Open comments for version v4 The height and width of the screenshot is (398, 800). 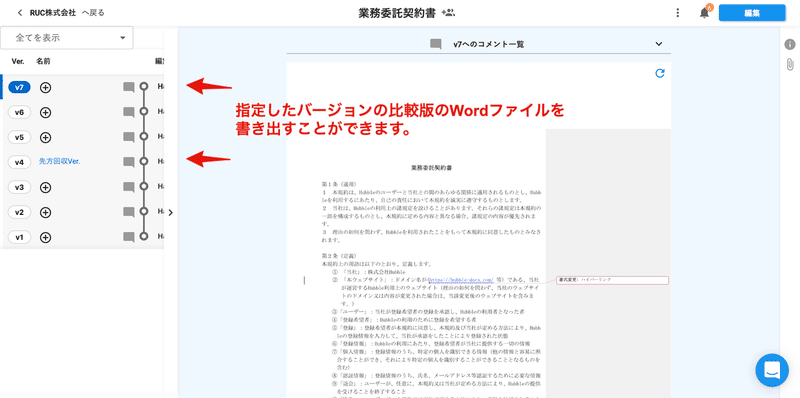coord(129,162)
